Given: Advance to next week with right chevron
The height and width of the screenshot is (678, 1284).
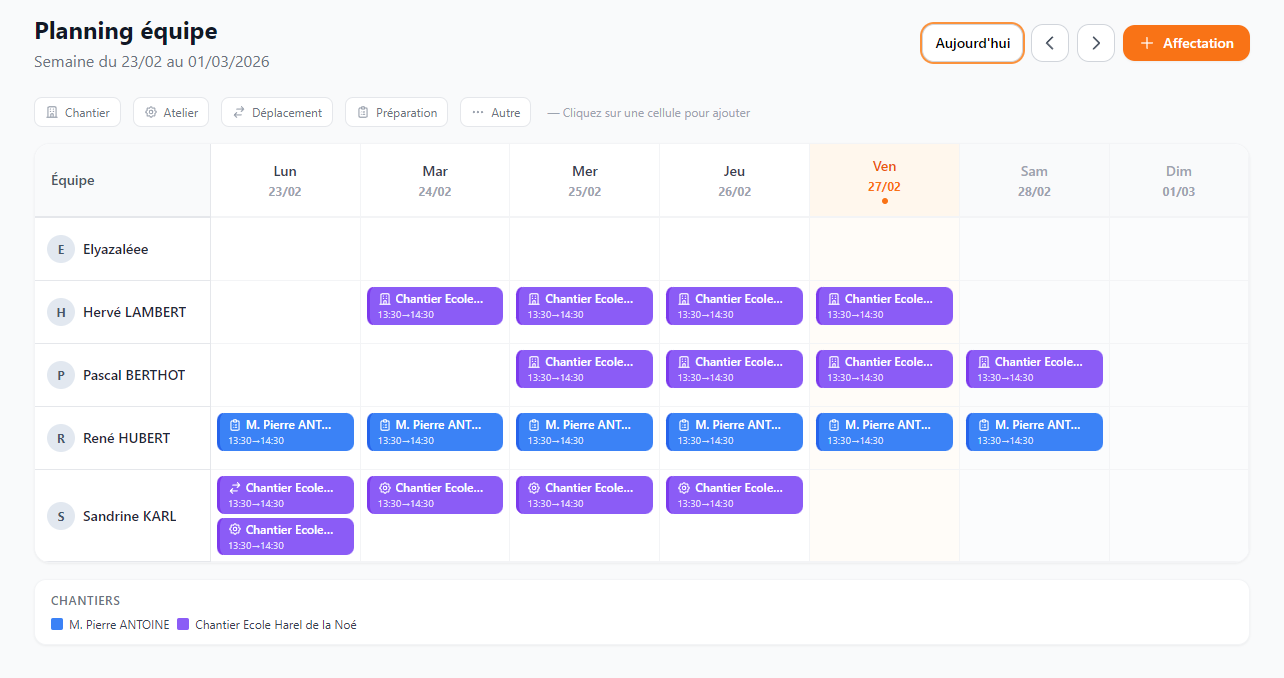Looking at the screenshot, I should [1096, 43].
